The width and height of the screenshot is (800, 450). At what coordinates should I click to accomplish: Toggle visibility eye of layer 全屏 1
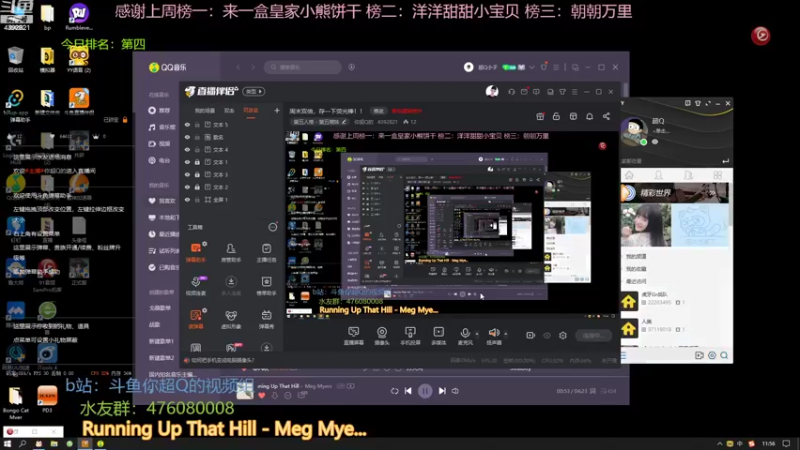[187, 199]
